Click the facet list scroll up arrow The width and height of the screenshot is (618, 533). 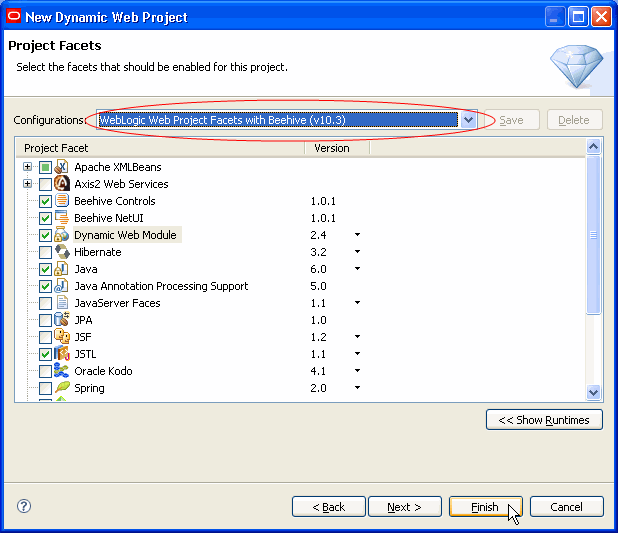[x=593, y=147]
